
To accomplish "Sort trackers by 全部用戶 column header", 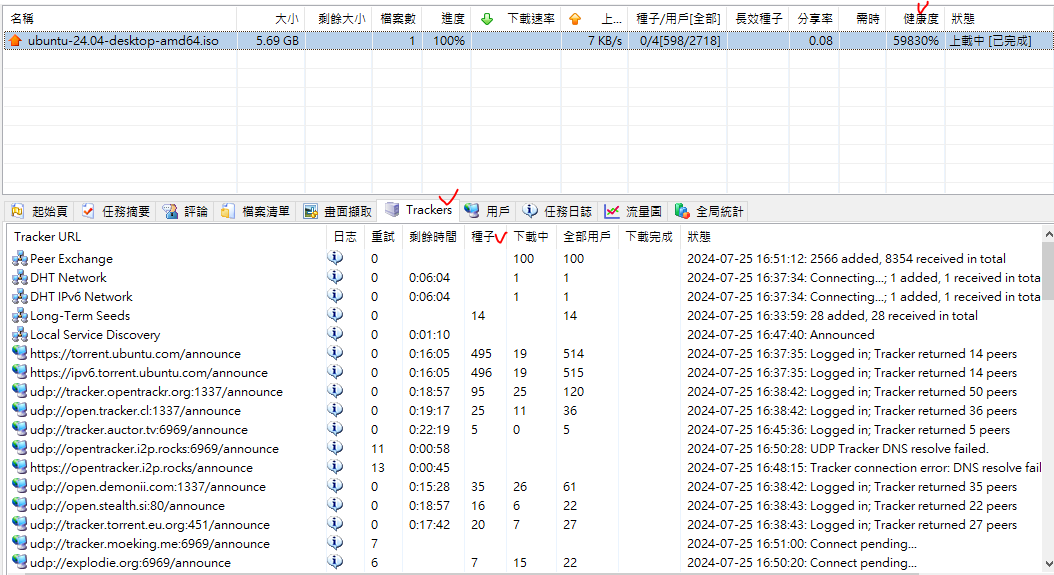I will 586,237.
